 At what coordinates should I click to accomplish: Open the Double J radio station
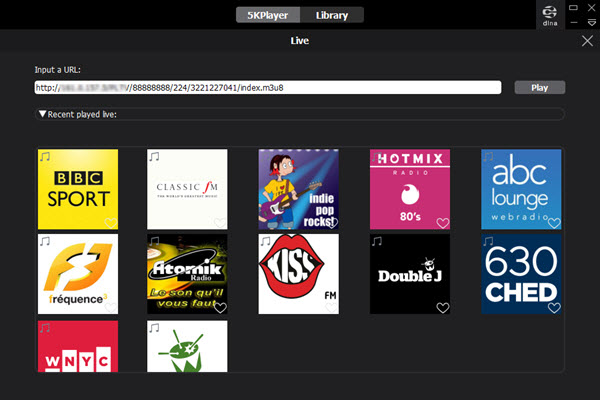click(410, 274)
